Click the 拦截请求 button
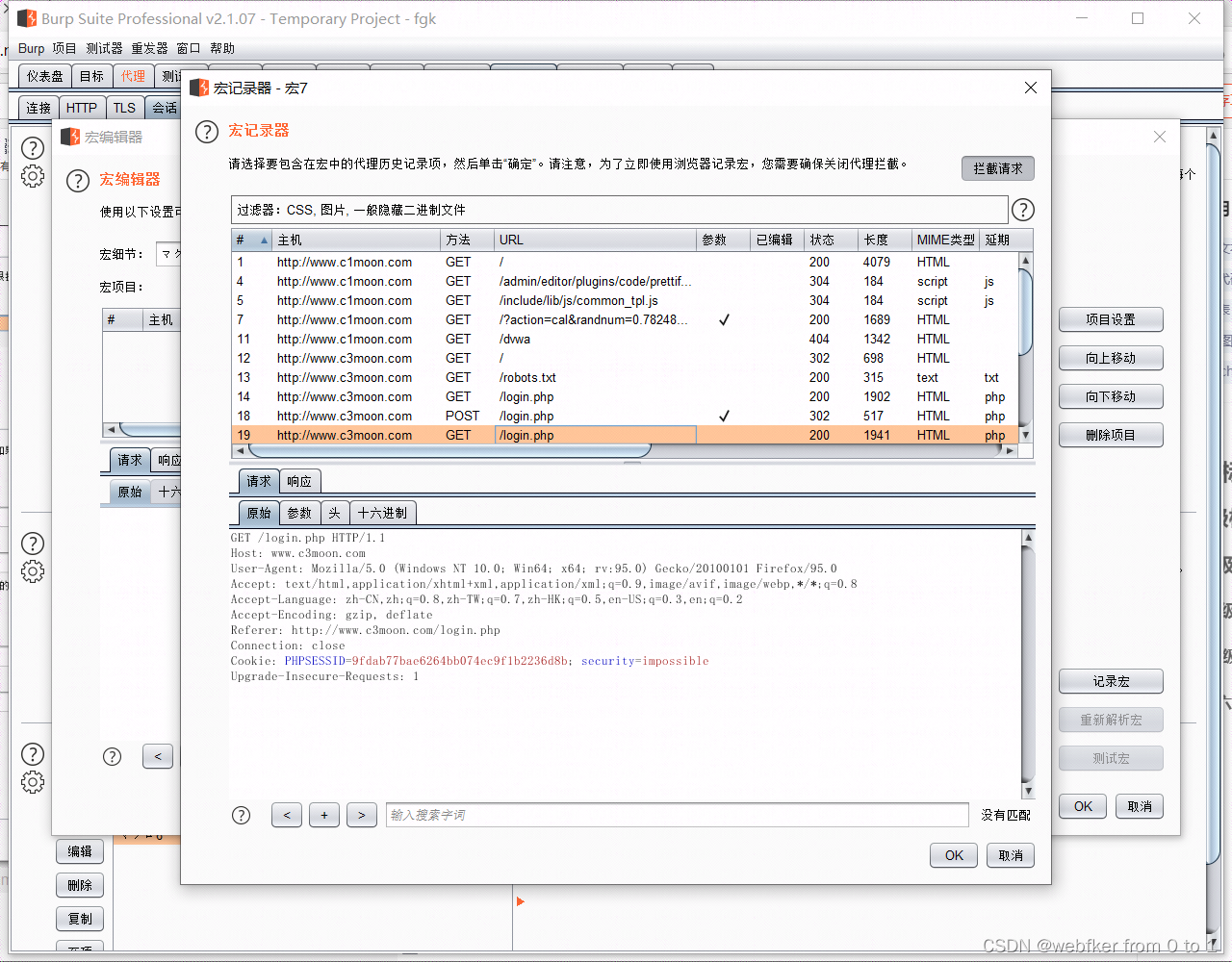Image resolution: width=1232 pixels, height=962 pixels. [998, 168]
